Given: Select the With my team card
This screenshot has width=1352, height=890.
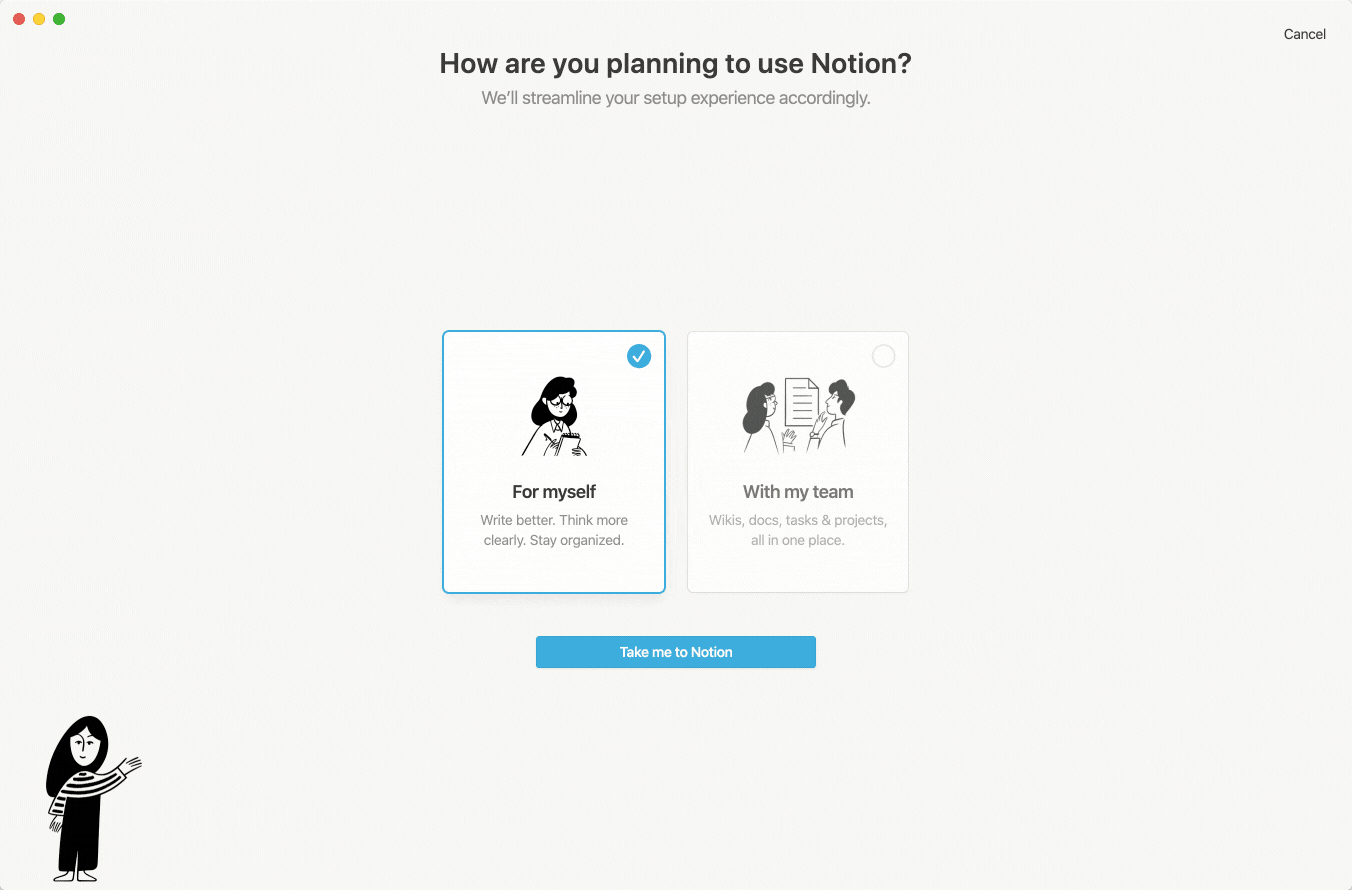Looking at the screenshot, I should pos(798,462).
